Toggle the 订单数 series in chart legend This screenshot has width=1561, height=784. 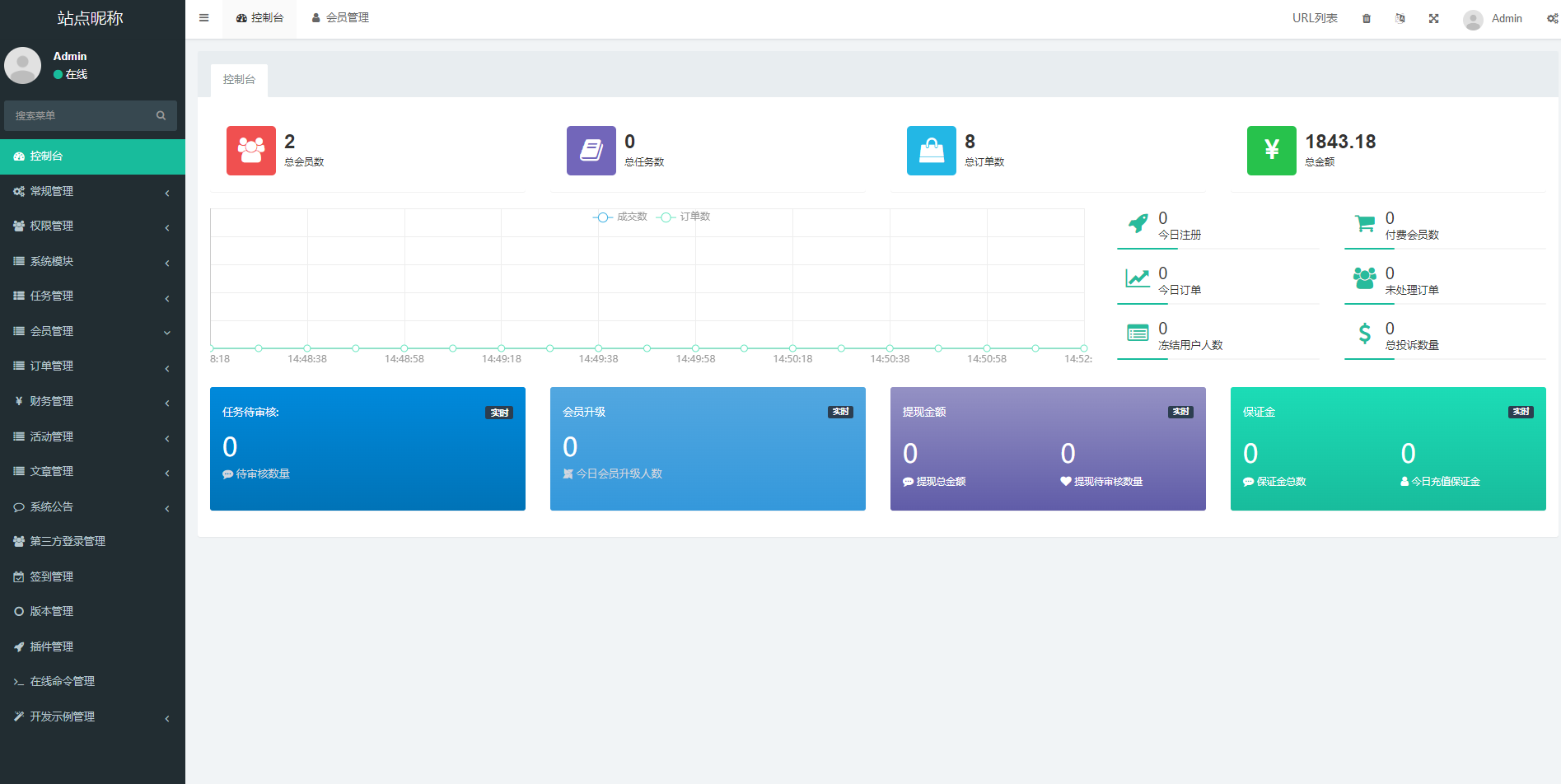(684, 217)
